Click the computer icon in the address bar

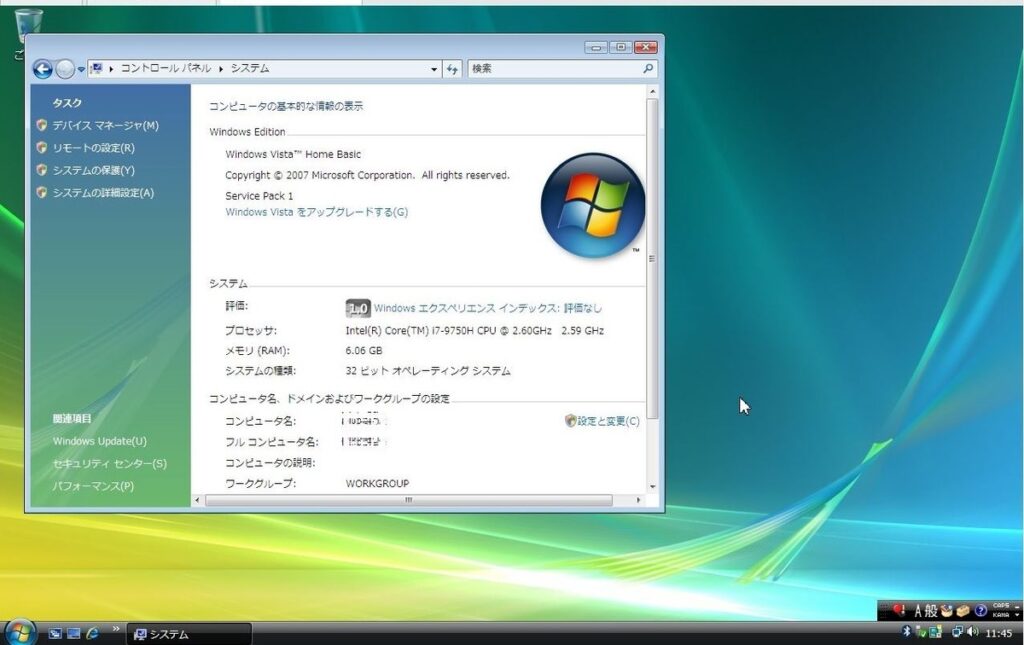click(x=96, y=68)
